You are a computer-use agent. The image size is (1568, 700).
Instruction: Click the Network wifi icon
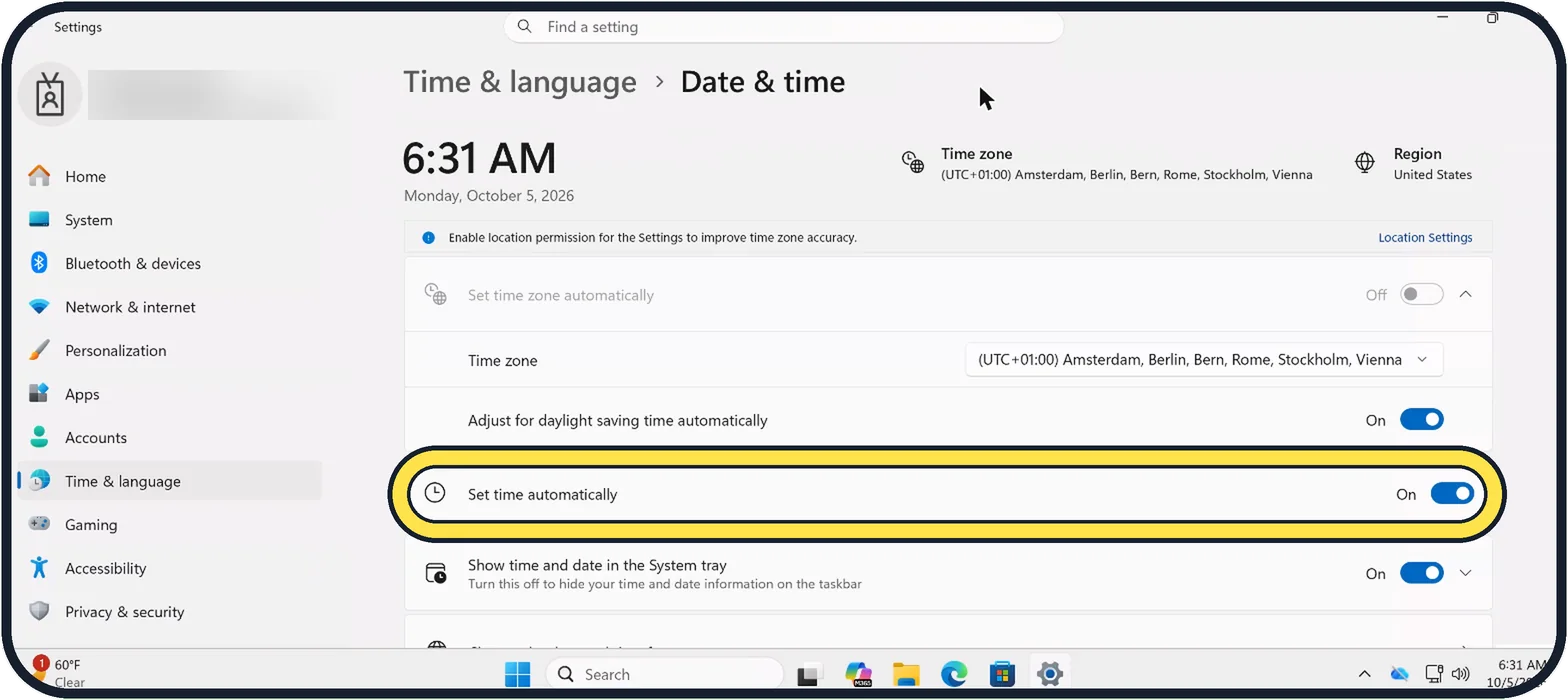coord(39,307)
